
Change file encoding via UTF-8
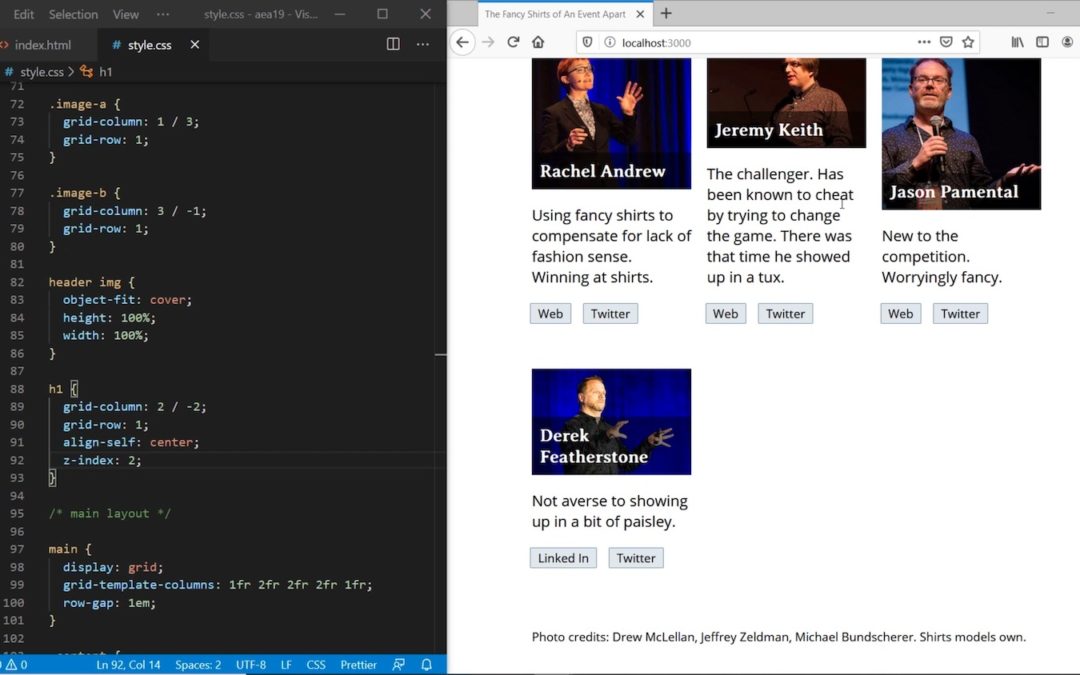[x=251, y=665]
